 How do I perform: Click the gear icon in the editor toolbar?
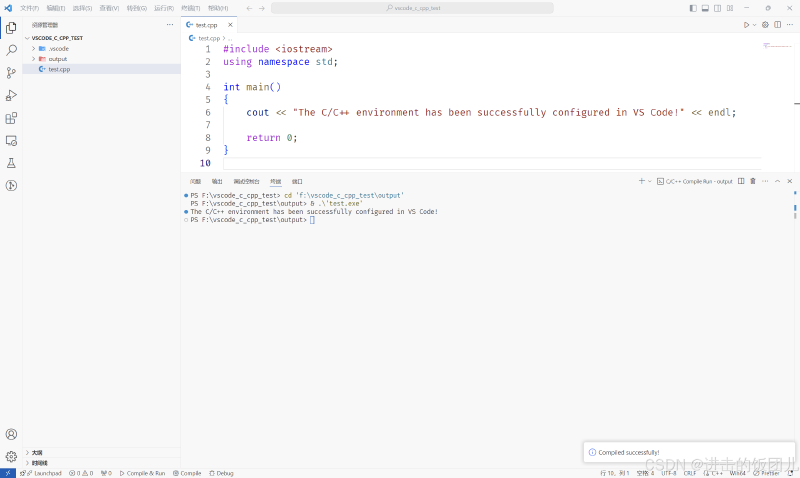click(765, 24)
